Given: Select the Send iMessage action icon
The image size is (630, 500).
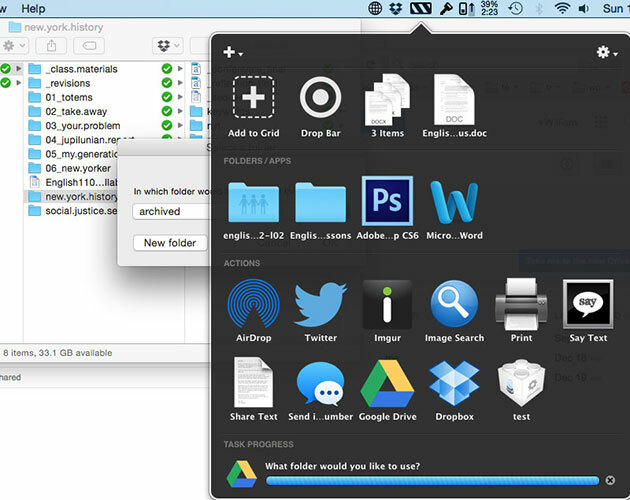Looking at the screenshot, I should click(320, 383).
